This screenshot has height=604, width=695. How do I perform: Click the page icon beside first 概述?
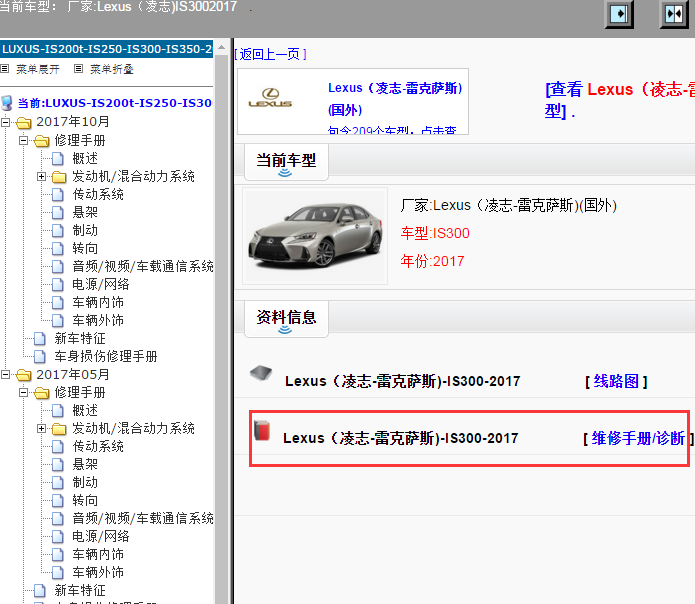[58, 159]
